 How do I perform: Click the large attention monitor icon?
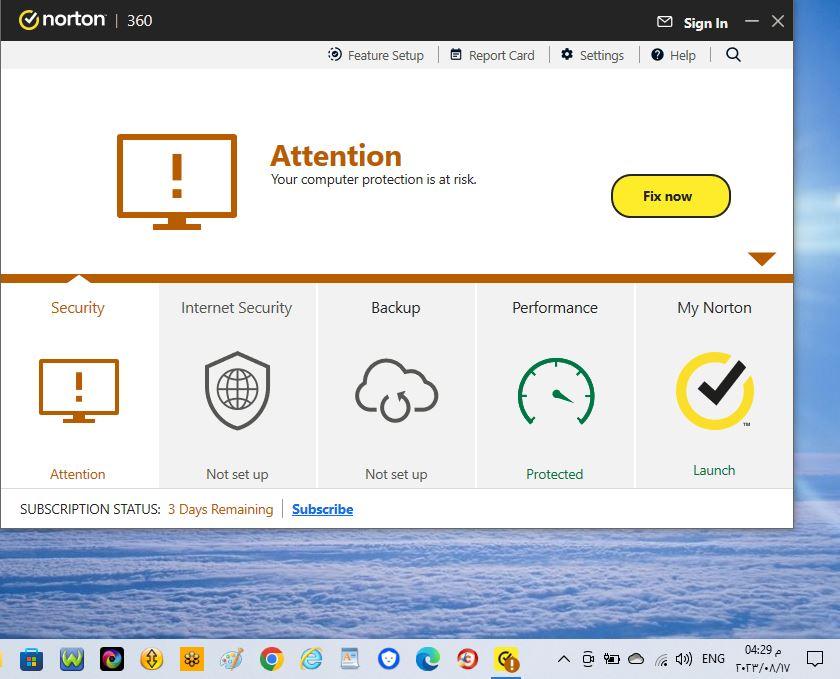coord(177,182)
